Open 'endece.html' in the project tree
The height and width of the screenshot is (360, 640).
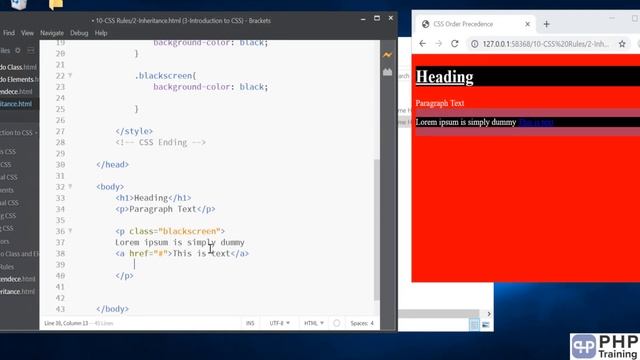[18, 279]
